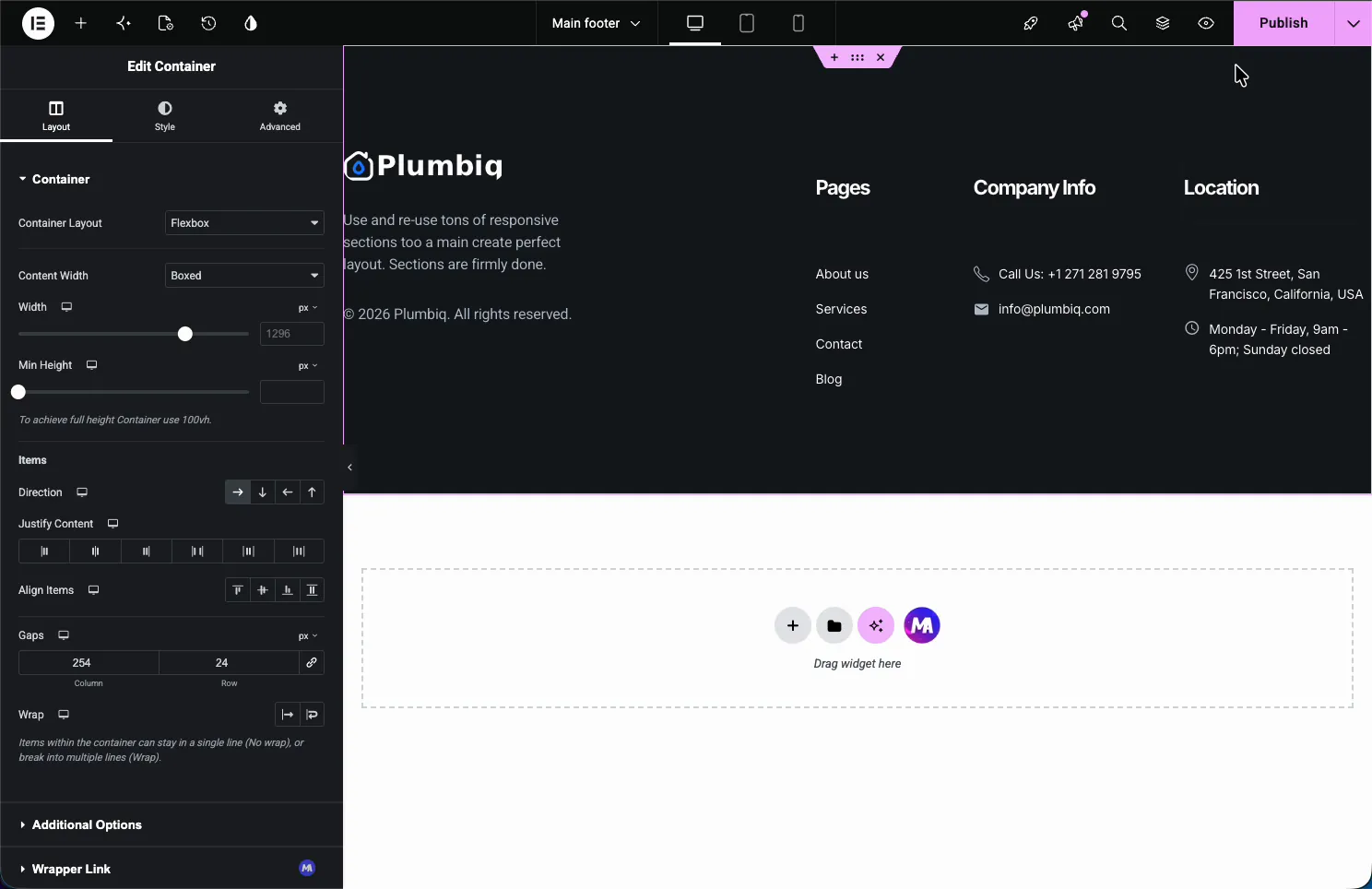Viewport: 1372px width, 889px height.
Task: Set Wrap to No wrap
Action: (x=288, y=715)
